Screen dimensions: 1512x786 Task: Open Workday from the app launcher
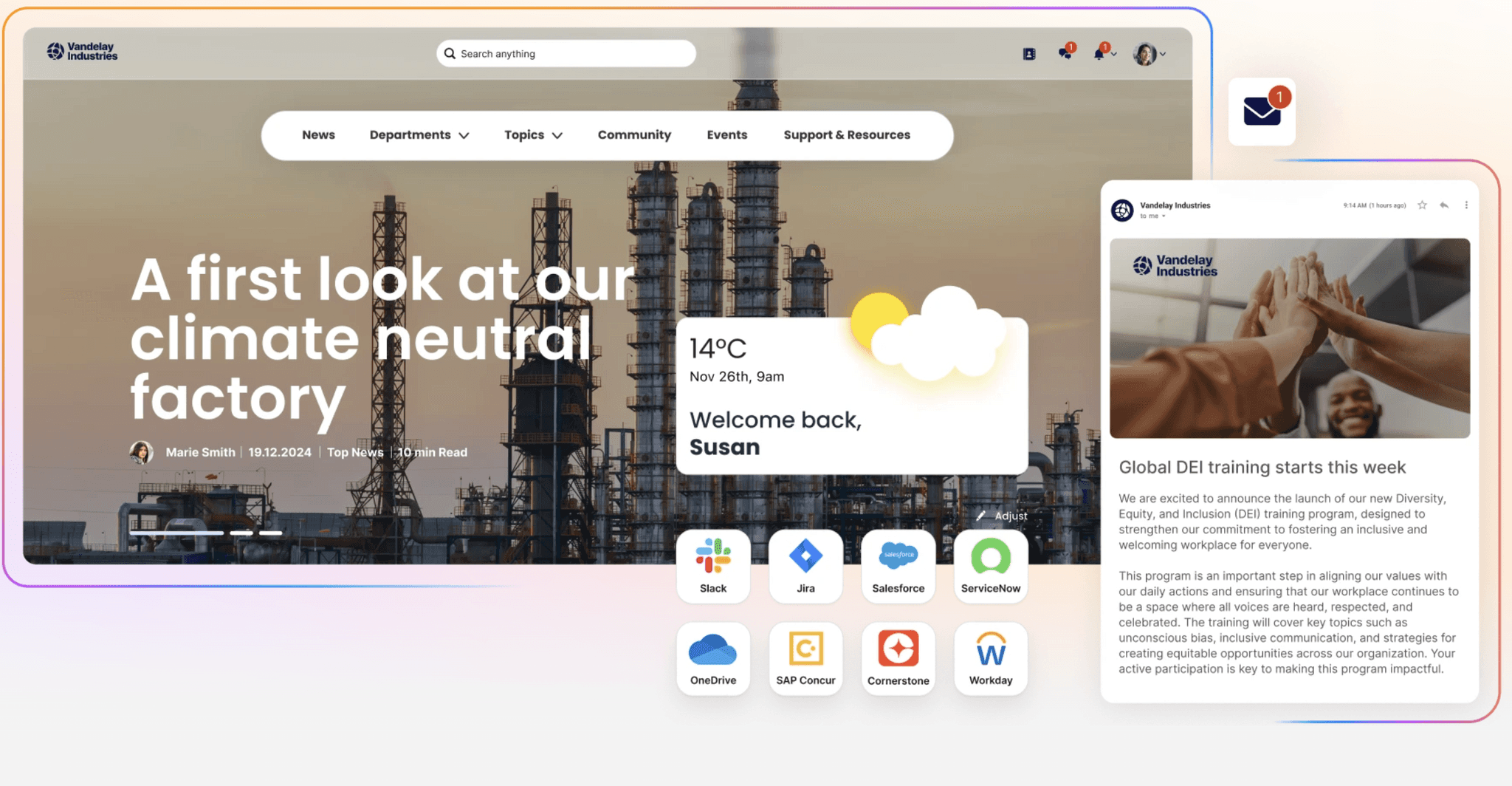(x=990, y=657)
